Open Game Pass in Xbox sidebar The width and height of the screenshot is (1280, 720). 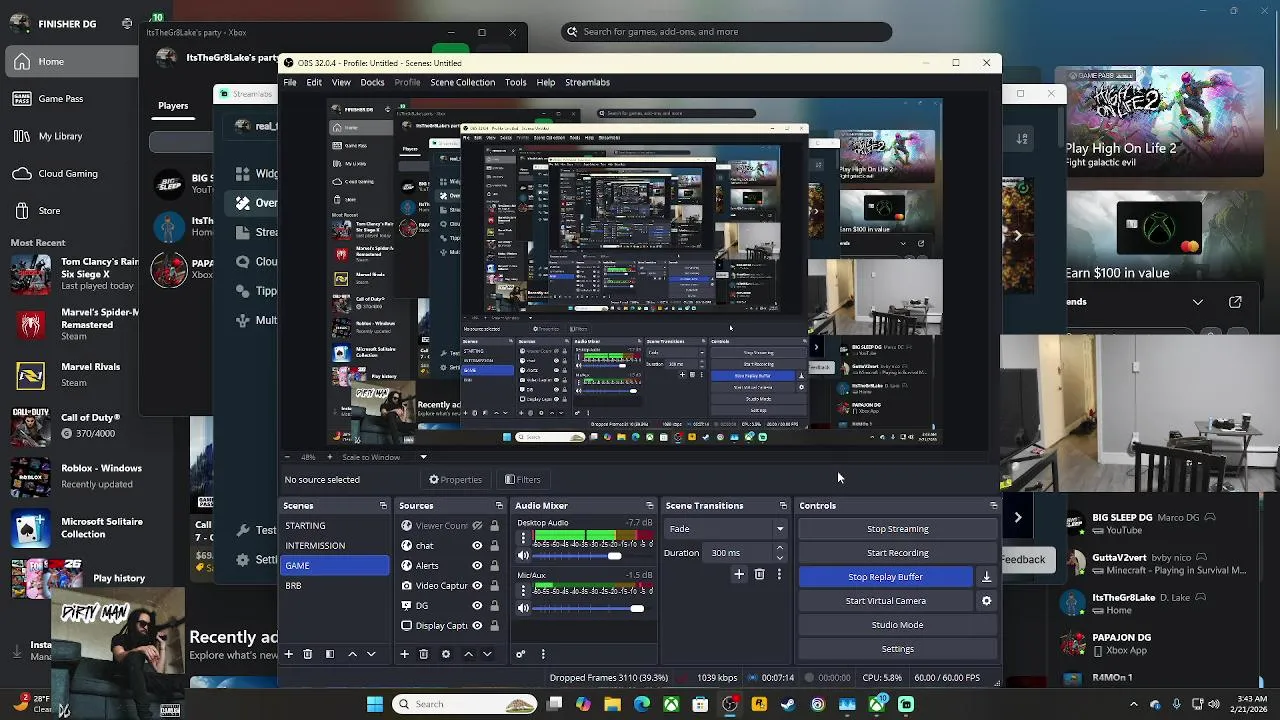coord(60,99)
